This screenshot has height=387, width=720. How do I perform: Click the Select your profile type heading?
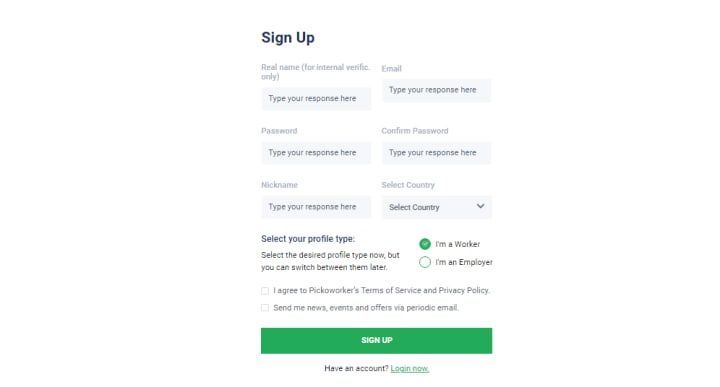308,239
